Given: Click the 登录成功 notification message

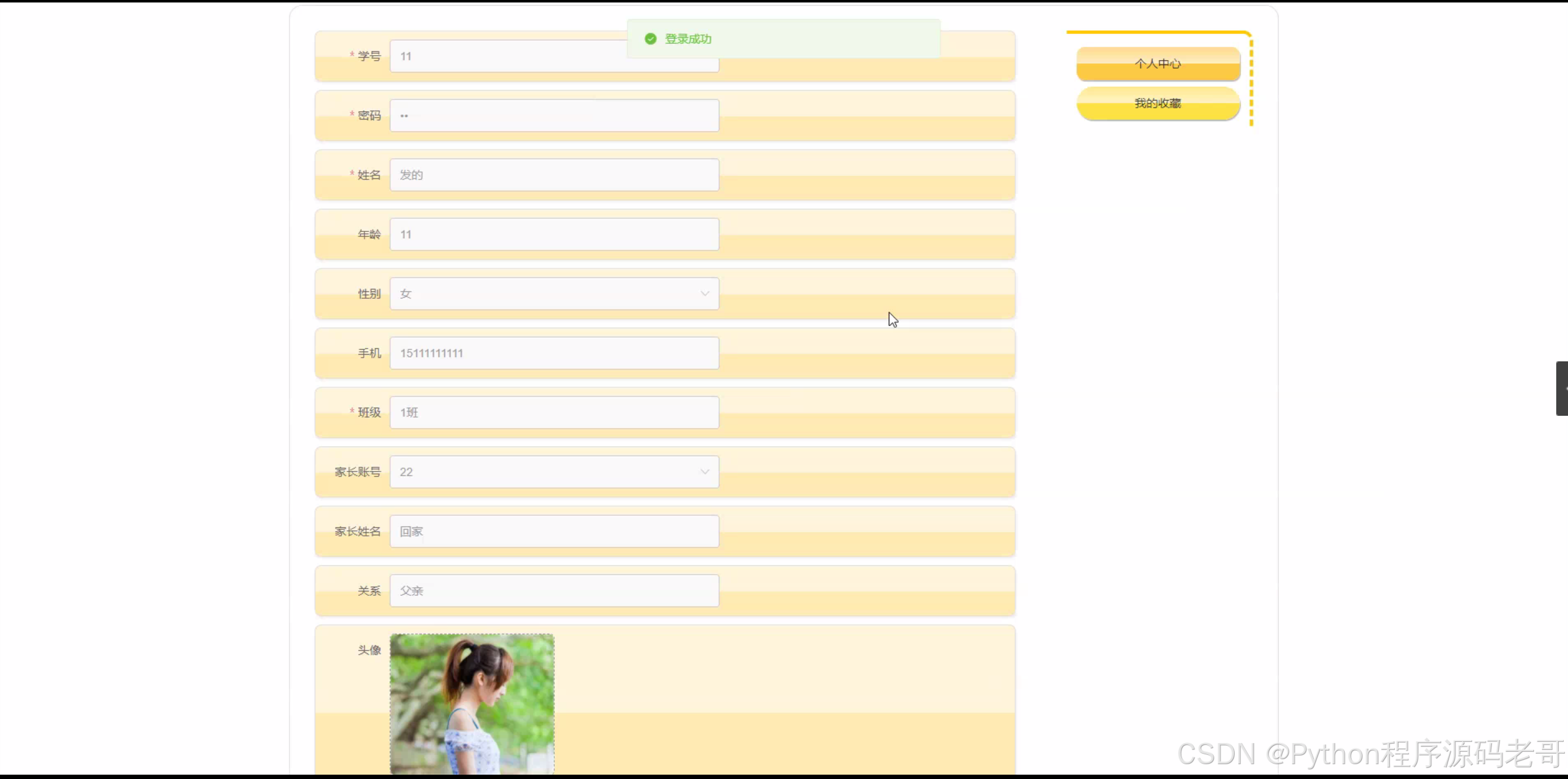Looking at the screenshot, I should point(688,39).
